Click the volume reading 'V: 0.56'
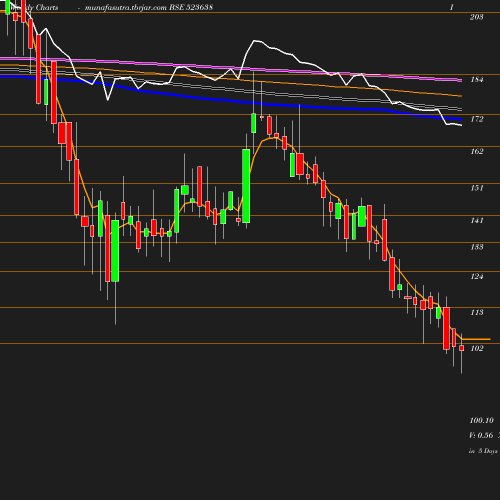The width and height of the screenshot is (500, 500). pyautogui.click(x=481, y=435)
